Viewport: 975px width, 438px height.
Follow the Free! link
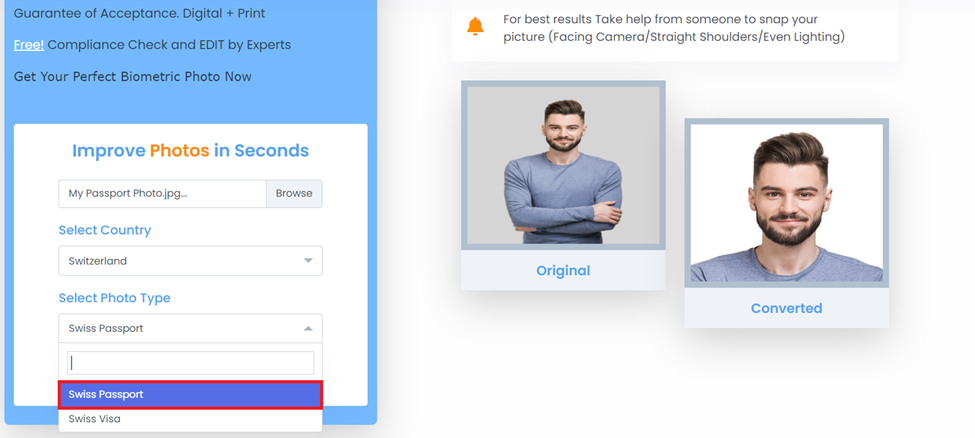[x=29, y=45]
